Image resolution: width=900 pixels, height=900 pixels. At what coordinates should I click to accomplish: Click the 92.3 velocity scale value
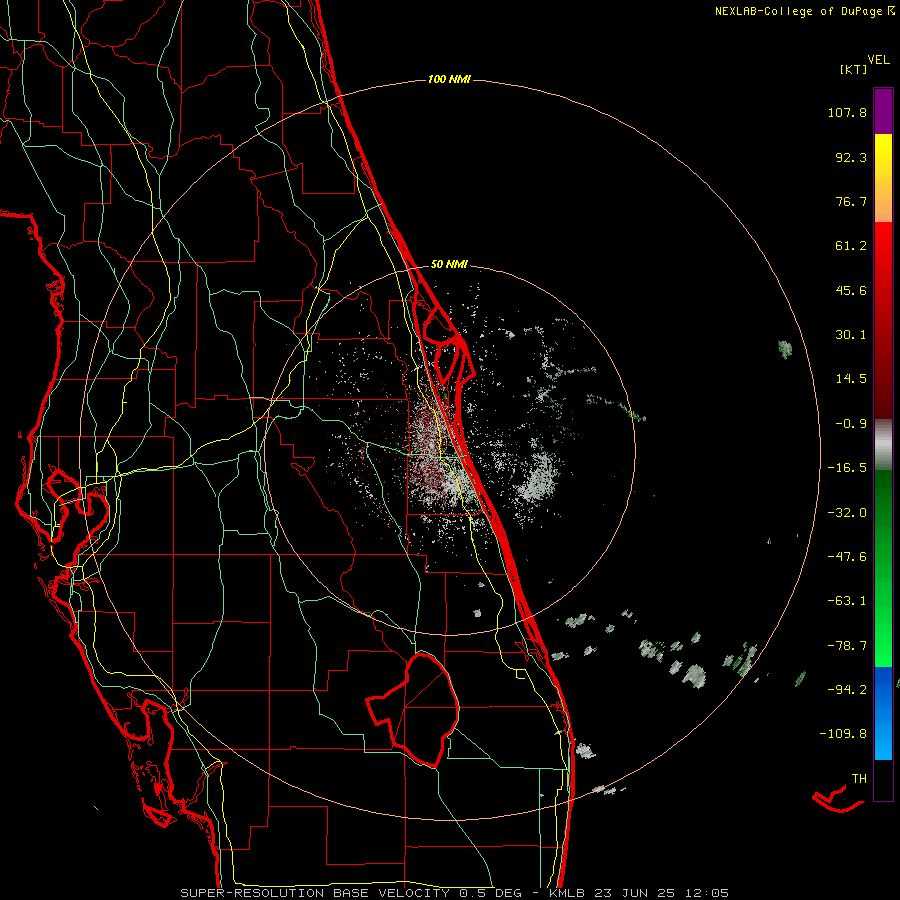click(851, 157)
